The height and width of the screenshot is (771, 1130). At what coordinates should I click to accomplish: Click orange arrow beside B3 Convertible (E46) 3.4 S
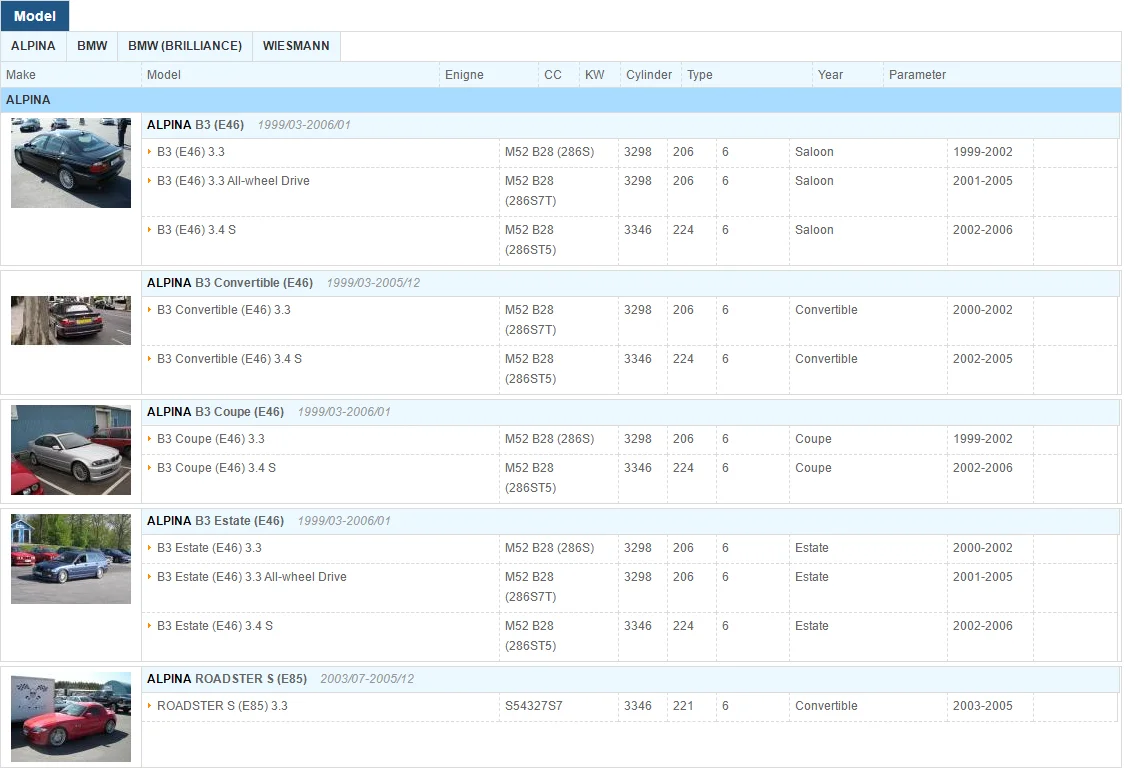point(149,358)
